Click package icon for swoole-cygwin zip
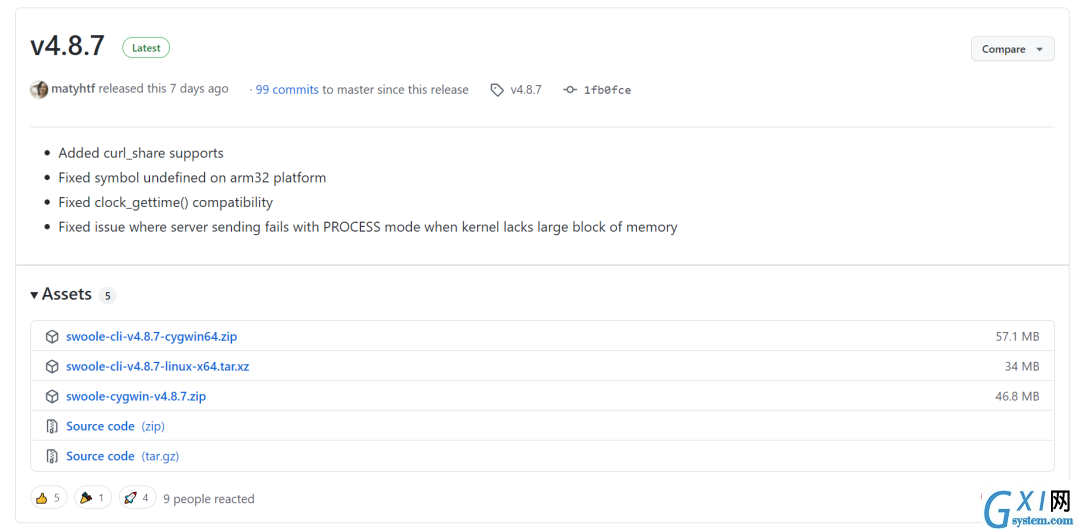The height and width of the screenshot is (529, 1080). (52, 397)
